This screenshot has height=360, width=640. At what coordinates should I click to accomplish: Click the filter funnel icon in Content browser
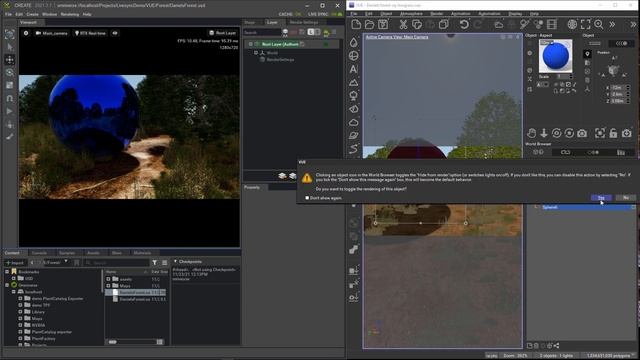pos(155,262)
